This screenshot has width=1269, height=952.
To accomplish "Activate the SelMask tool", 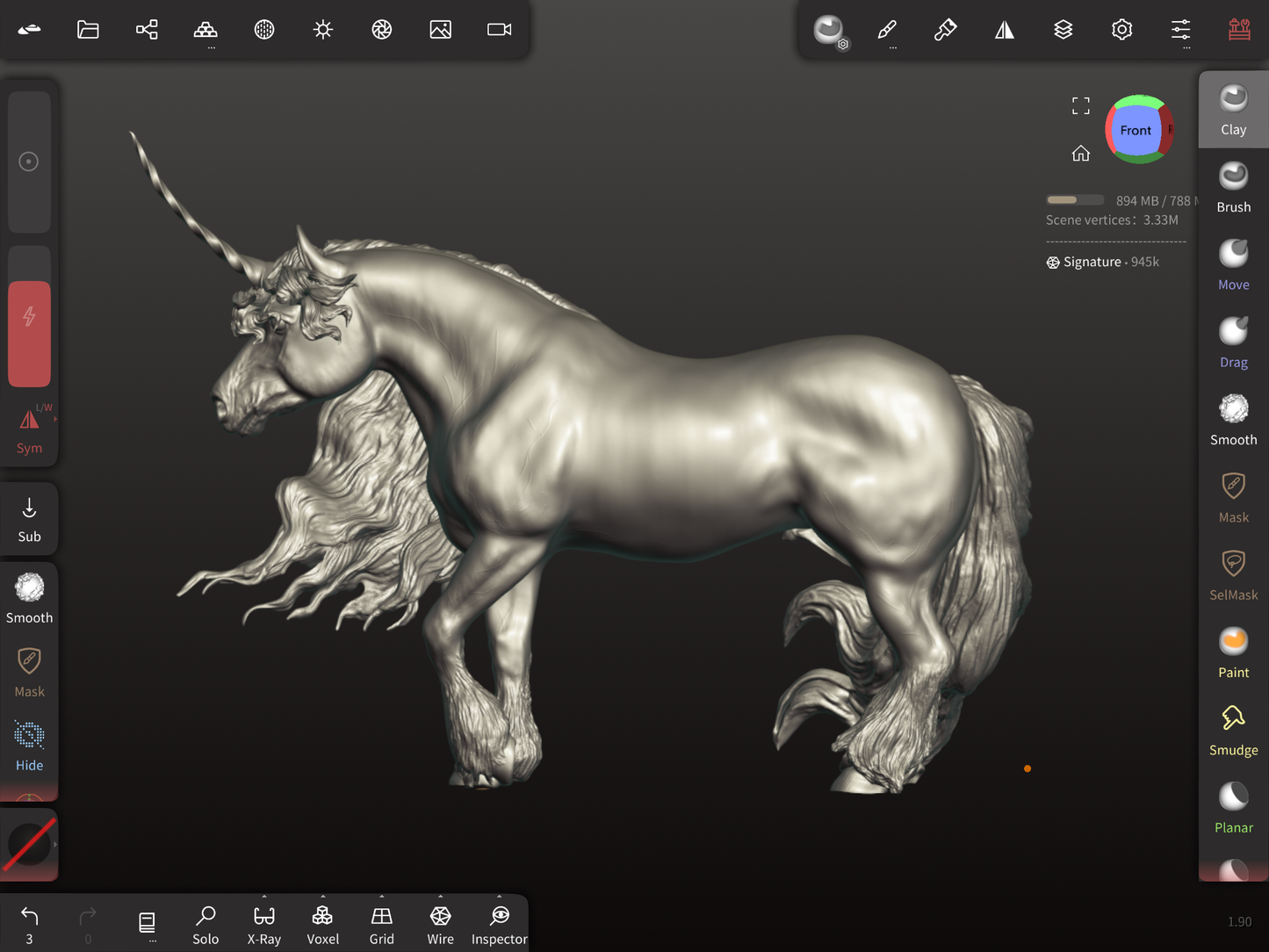I will [1233, 575].
